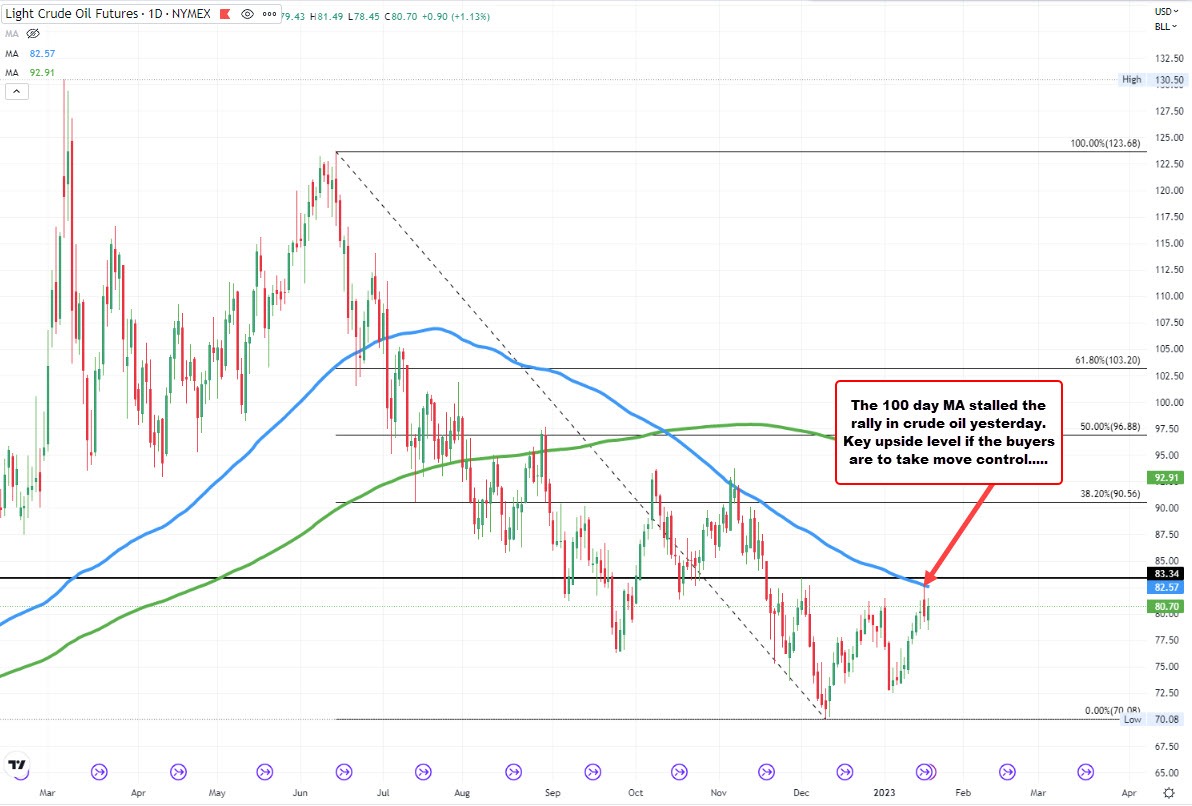Open the contract rollover marker in mid-May 2022
Viewport: 1192px width, 806px height.
pos(264,773)
